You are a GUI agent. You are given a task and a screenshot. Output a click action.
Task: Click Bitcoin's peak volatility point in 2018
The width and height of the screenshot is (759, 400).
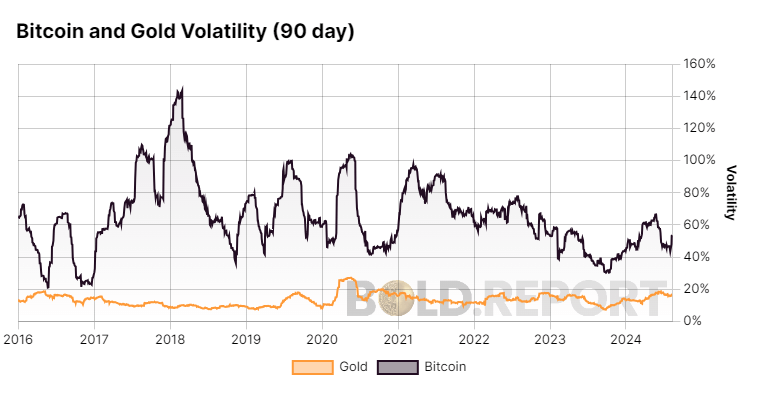click(x=180, y=89)
